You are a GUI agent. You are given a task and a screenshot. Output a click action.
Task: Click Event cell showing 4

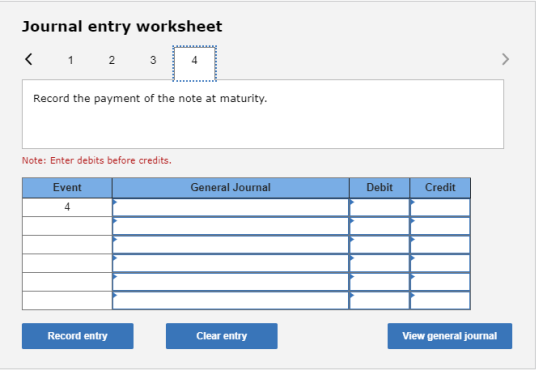(x=67, y=207)
